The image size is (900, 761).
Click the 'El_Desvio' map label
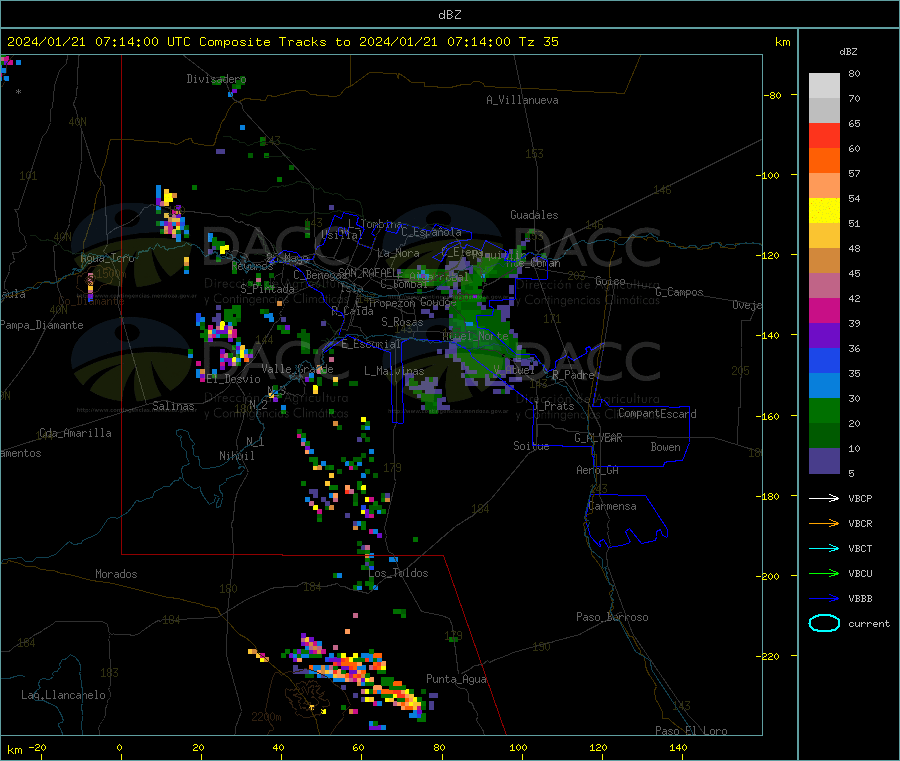(x=234, y=379)
